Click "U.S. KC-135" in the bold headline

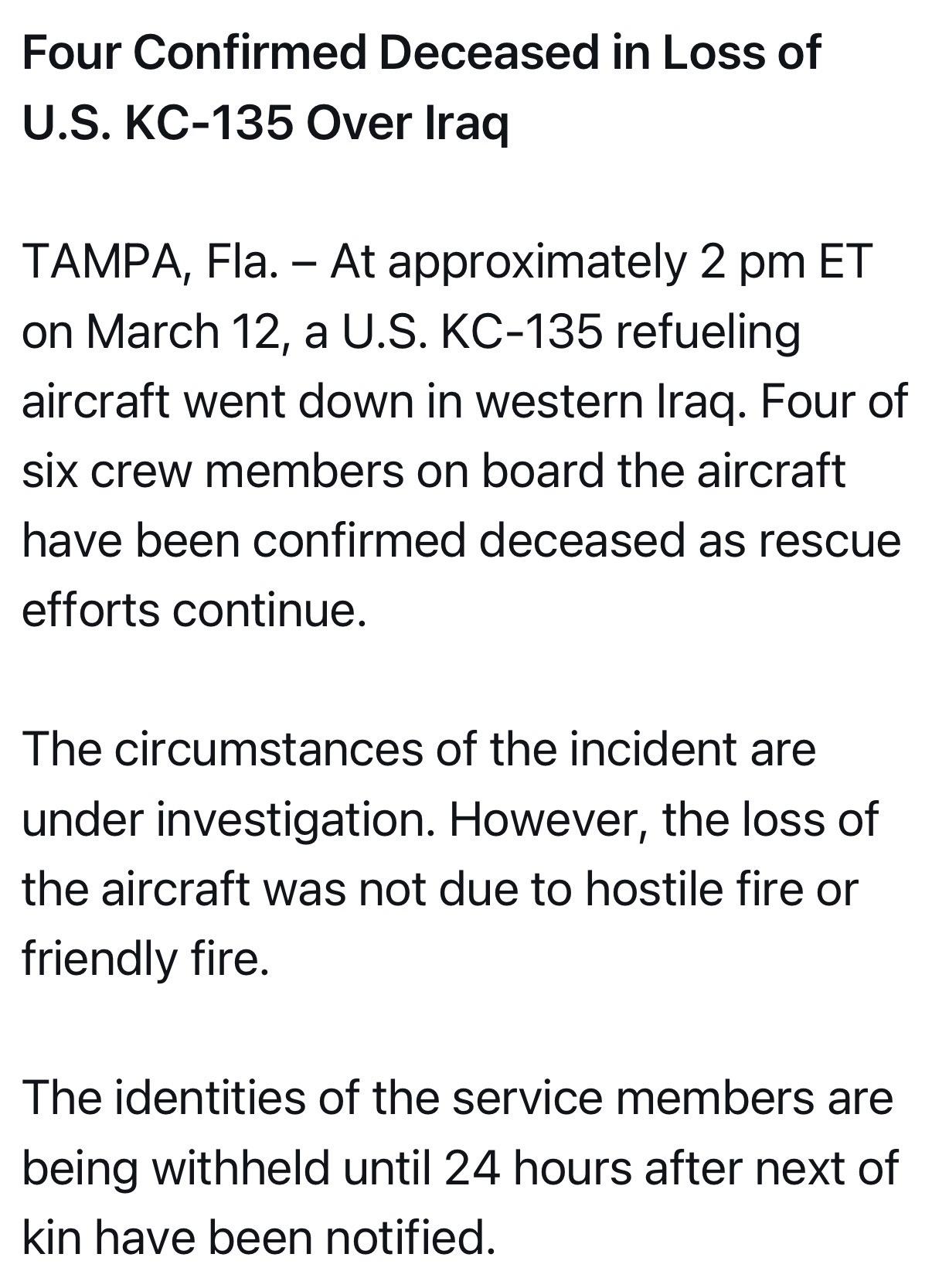coord(158,123)
